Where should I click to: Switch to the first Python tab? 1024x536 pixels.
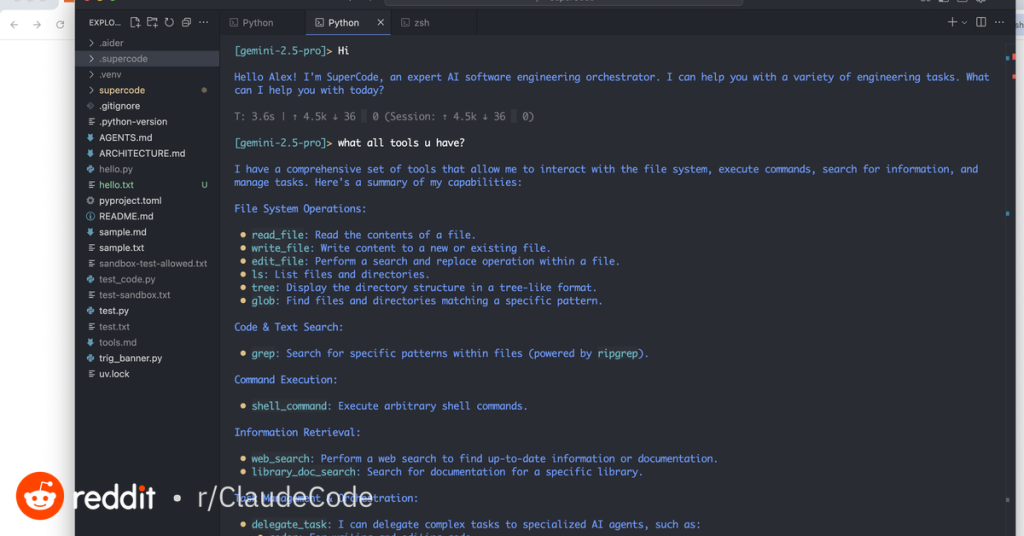click(257, 22)
